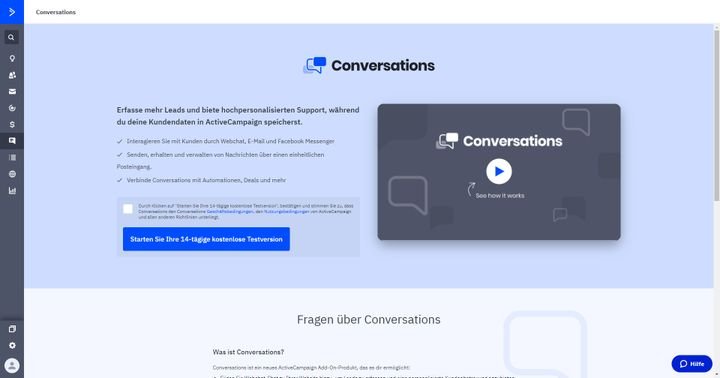
Task: Open the Geschäftsbedingungen link
Action: (x=230, y=212)
